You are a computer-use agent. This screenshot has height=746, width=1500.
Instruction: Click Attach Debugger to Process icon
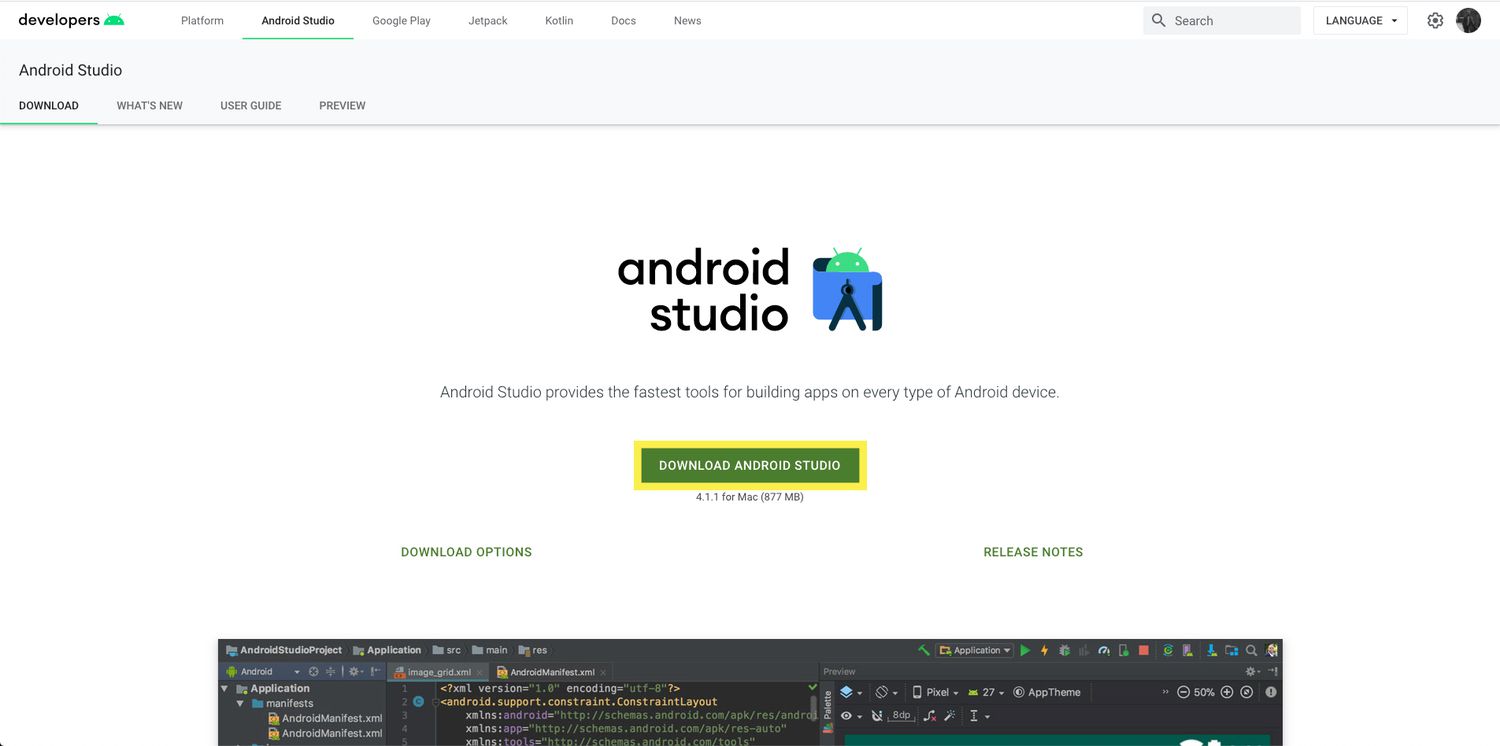[x=1124, y=650]
